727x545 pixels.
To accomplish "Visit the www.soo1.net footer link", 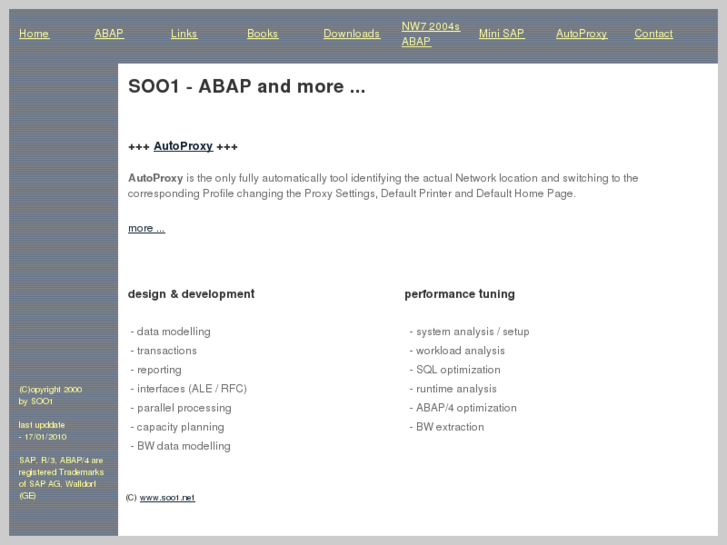I will [x=167, y=497].
